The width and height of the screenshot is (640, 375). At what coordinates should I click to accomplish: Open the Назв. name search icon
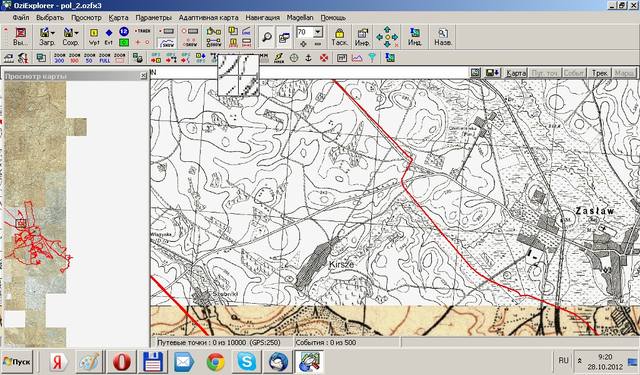pos(442,37)
